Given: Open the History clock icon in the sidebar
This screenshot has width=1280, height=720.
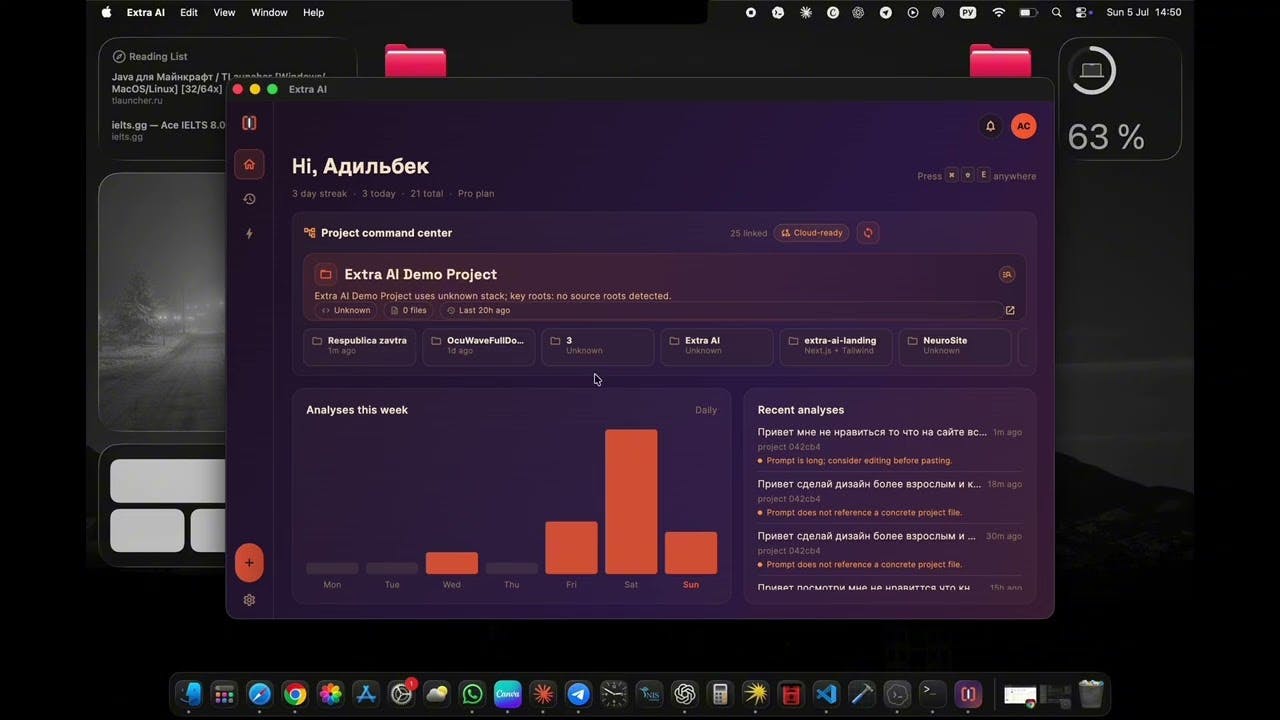Looking at the screenshot, I should [249, 199].
